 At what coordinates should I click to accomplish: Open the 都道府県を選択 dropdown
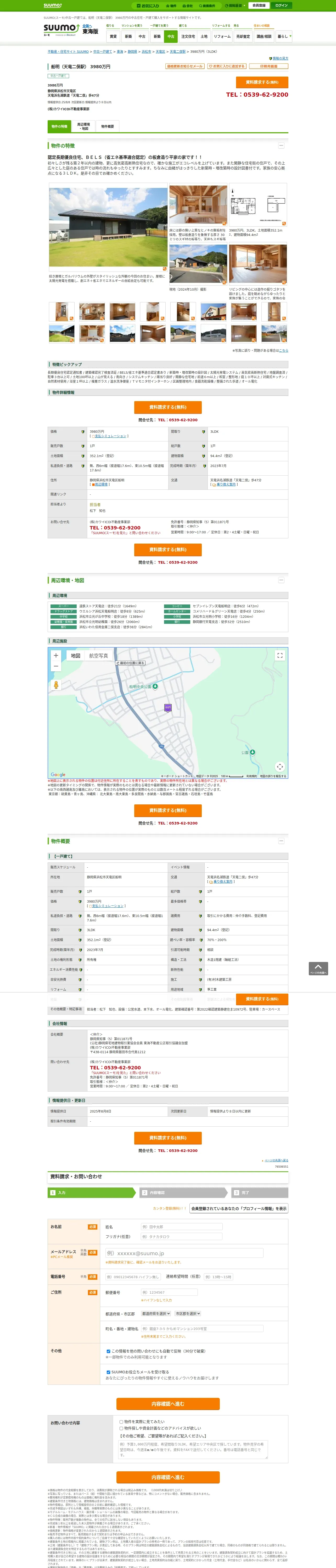(156, 1313)
